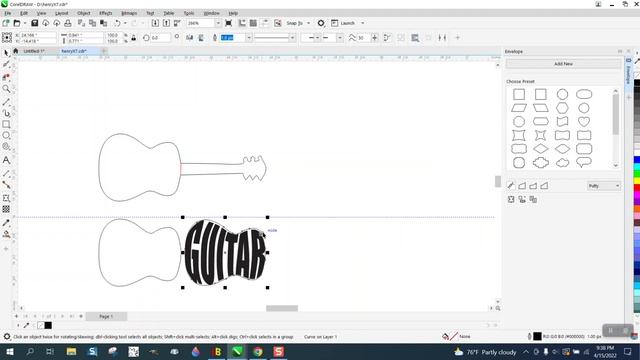
Task: Click the preset list scroll-down arrow
Action: (616, 165)
